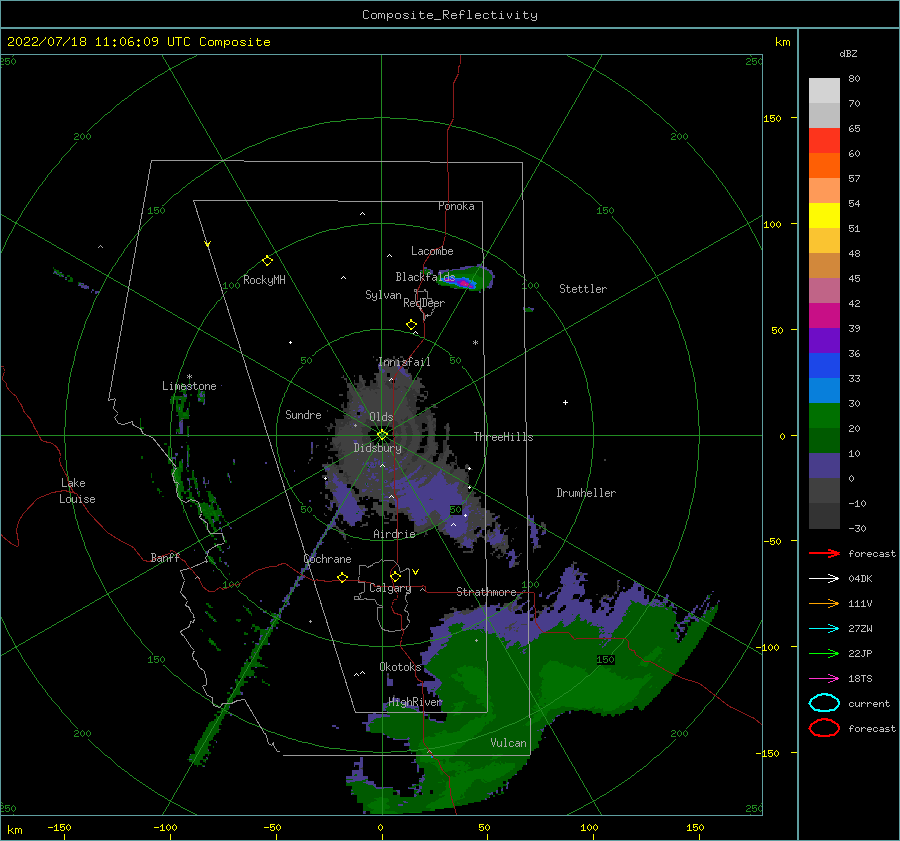
Task: Click the Lake Louise label
Action: click(x=77, y=491)
